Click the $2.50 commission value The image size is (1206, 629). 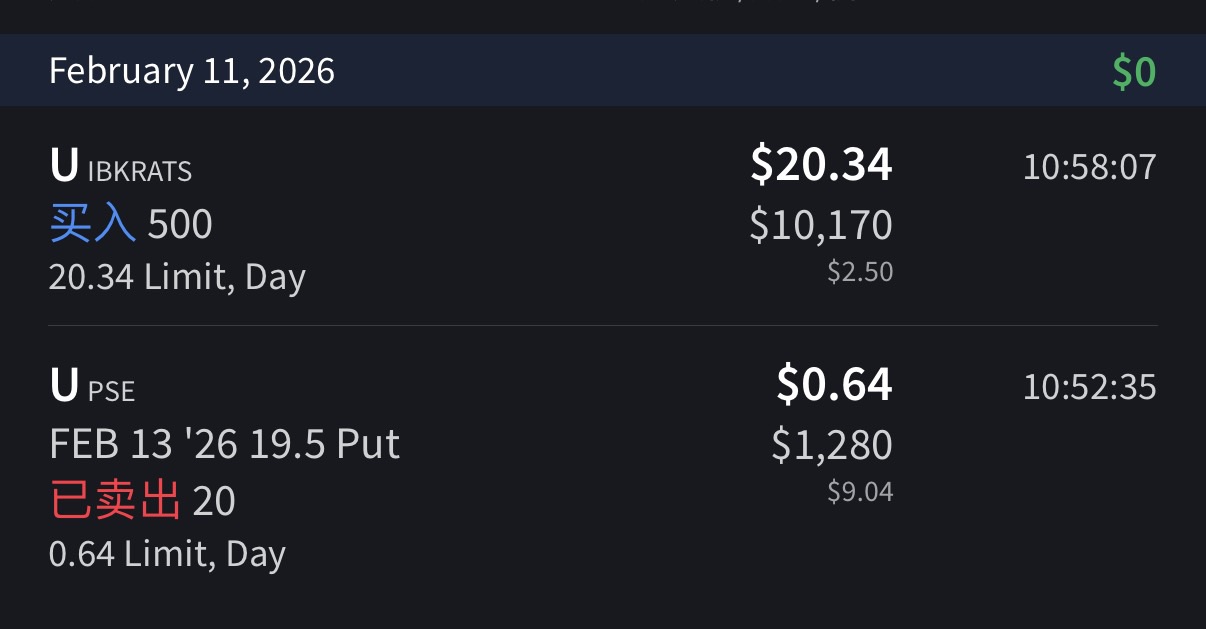pos(859,272)
